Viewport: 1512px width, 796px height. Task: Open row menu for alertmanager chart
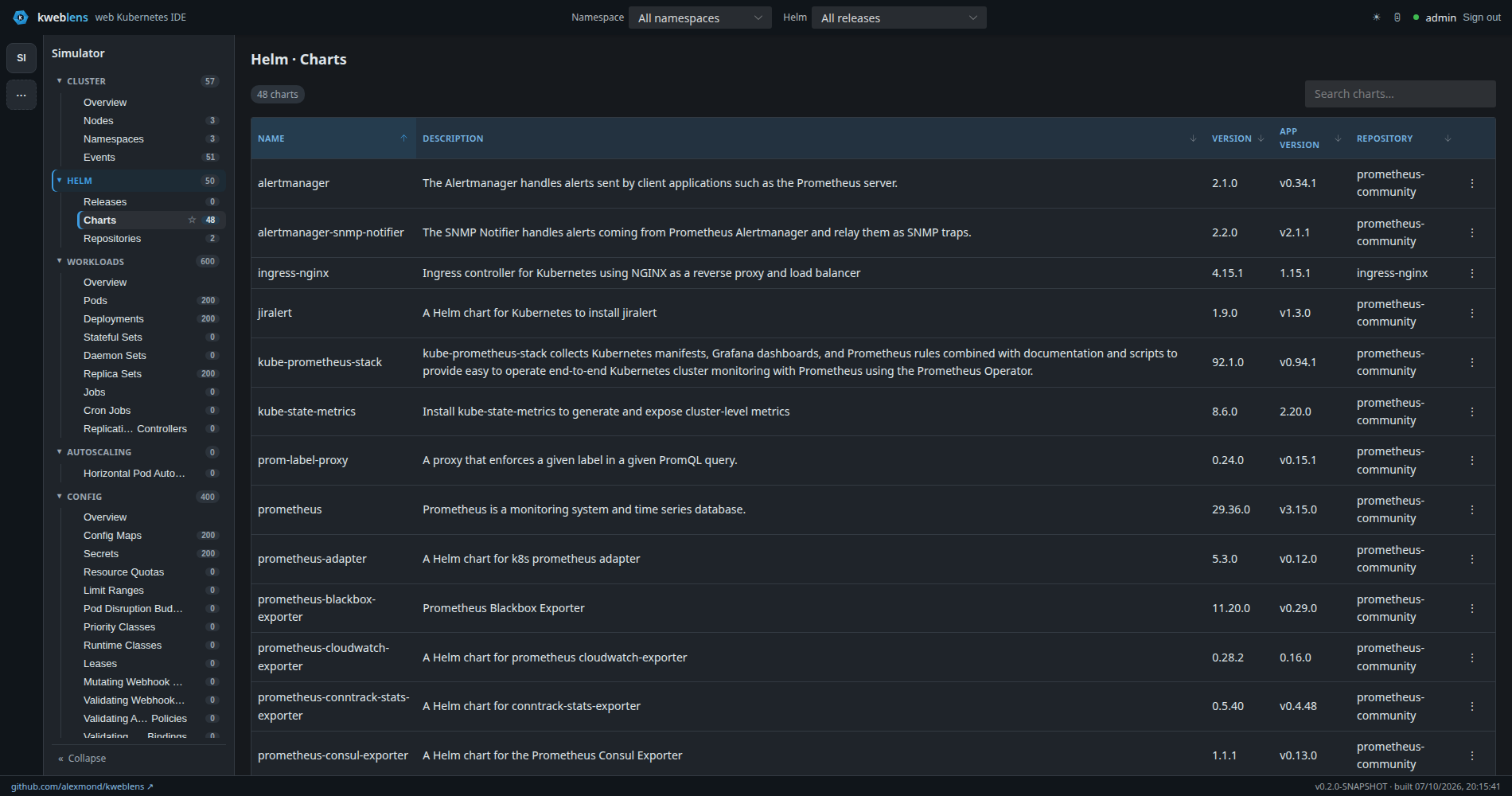pyautogui.click(x=1472, y=183)
